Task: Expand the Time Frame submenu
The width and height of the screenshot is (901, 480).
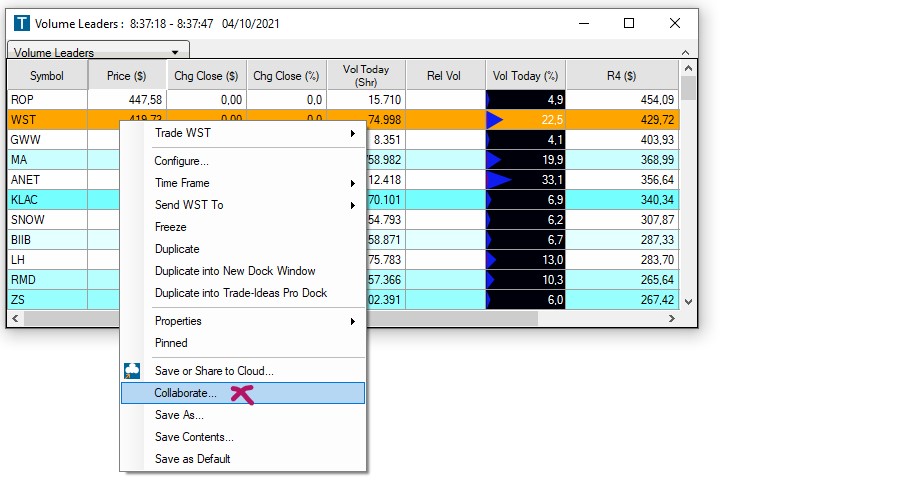Action: pyautogui.click(x=352, y=183)
